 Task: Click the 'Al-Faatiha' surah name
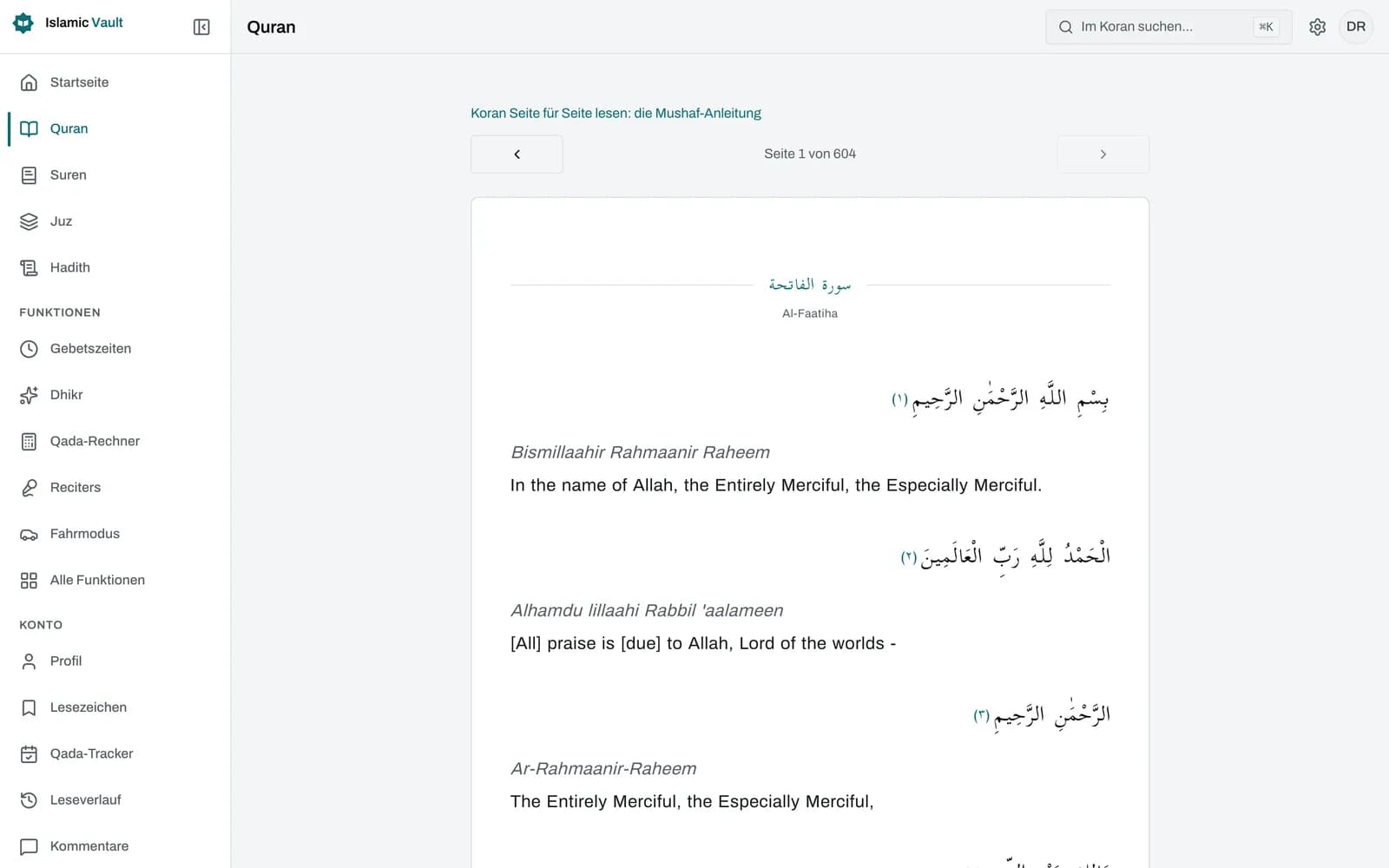[810, 313]
